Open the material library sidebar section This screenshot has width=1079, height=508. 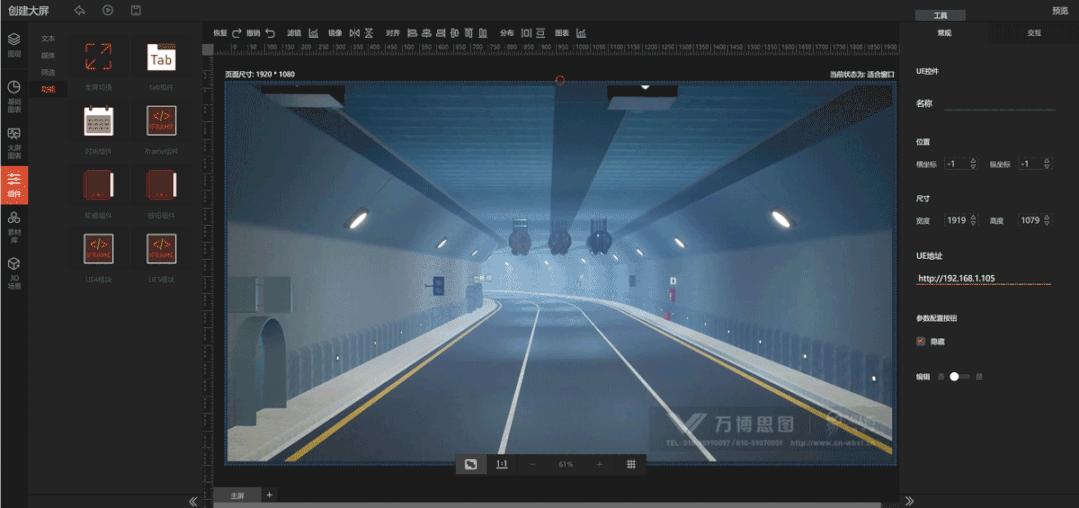(x=14, y=226)
